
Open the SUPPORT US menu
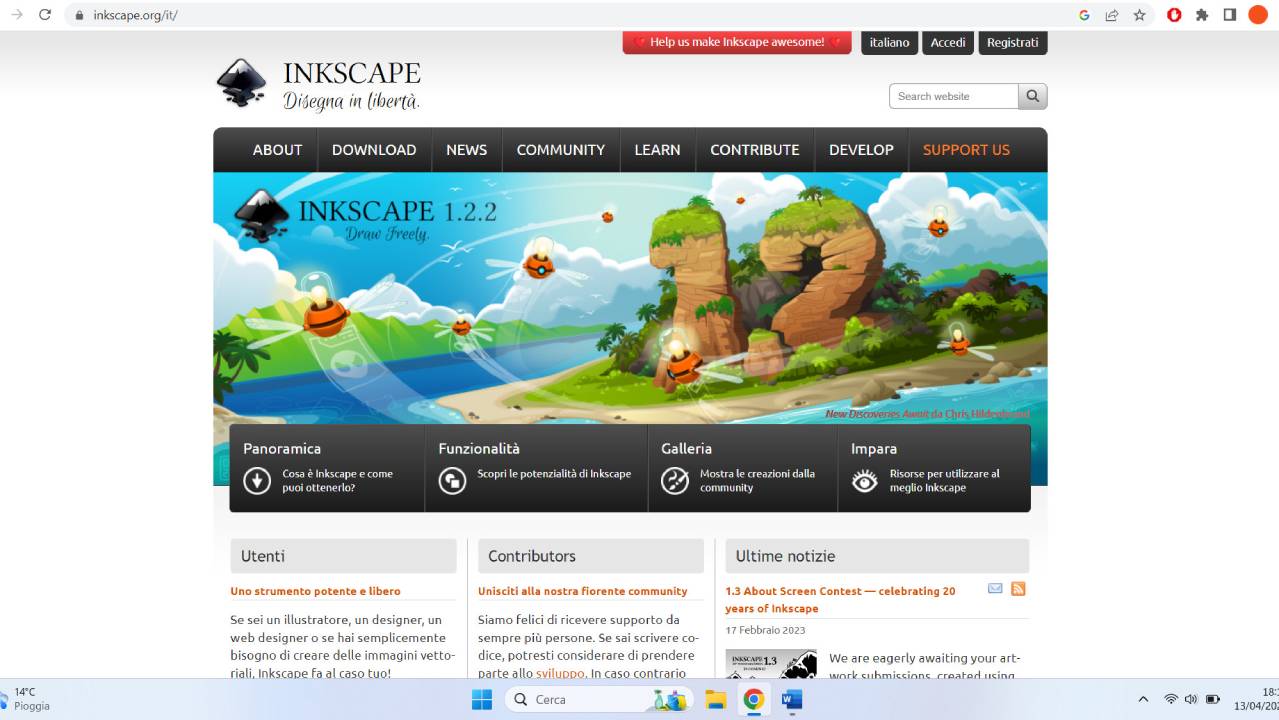pos(966,150)
